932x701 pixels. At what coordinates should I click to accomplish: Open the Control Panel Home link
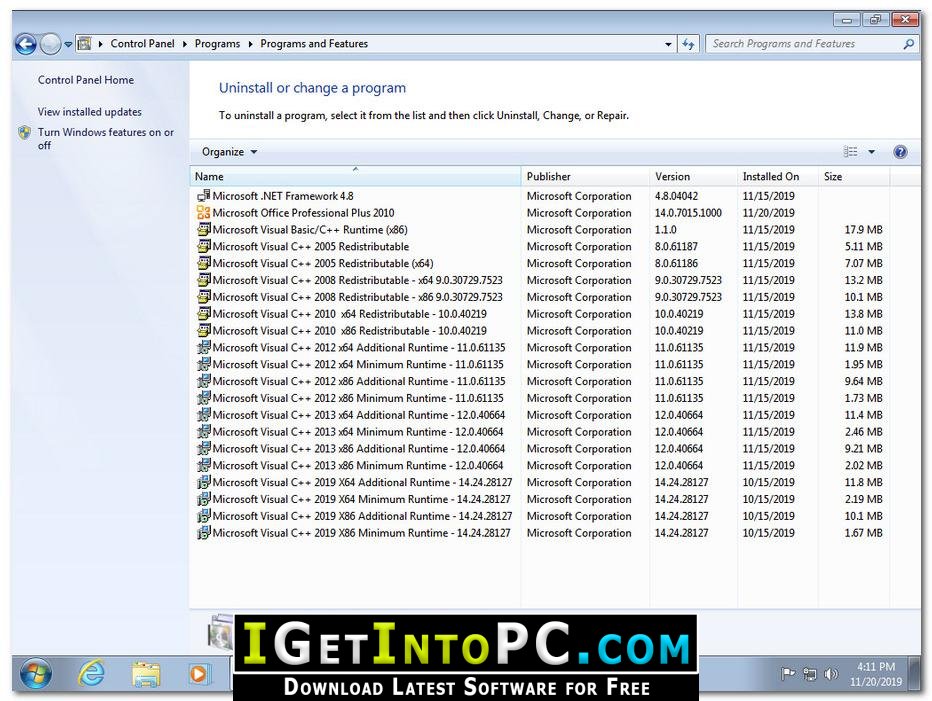(x=86, y=80)
